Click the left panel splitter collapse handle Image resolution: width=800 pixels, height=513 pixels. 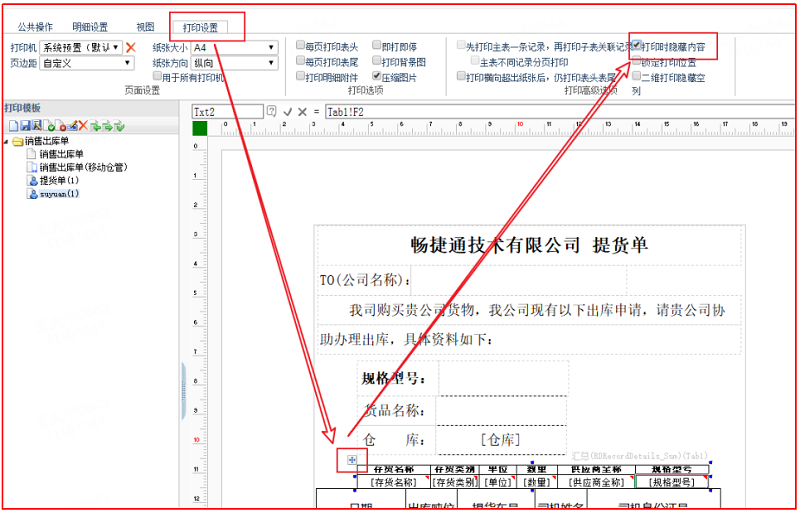(x=184, y=392)
